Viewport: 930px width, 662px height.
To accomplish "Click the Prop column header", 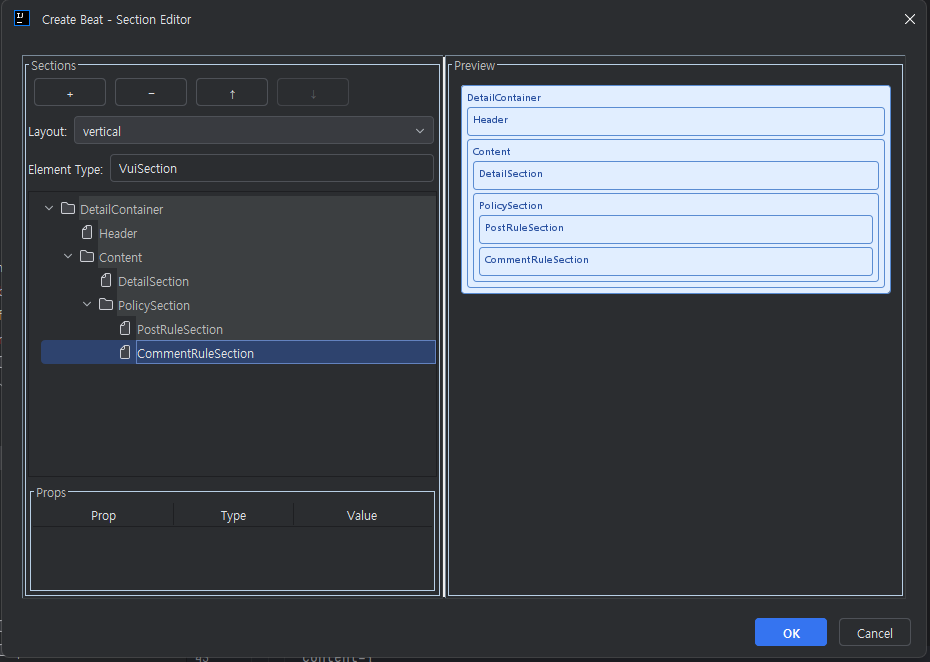I will click(103, 515).
